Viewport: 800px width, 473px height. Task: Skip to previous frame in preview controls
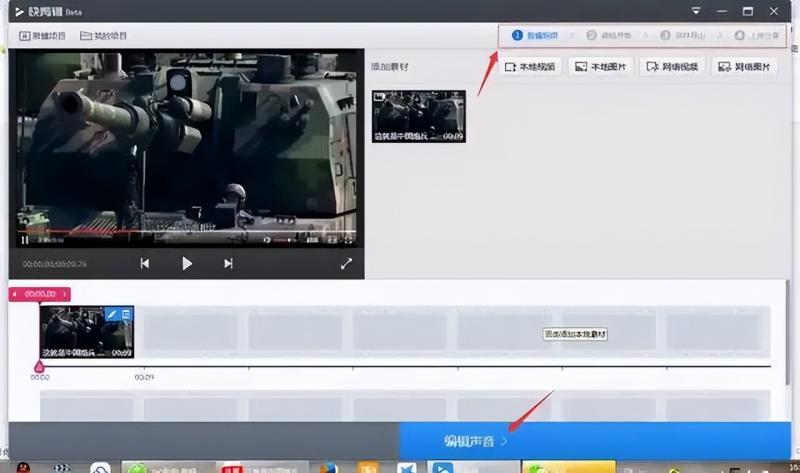coord(145,264)
